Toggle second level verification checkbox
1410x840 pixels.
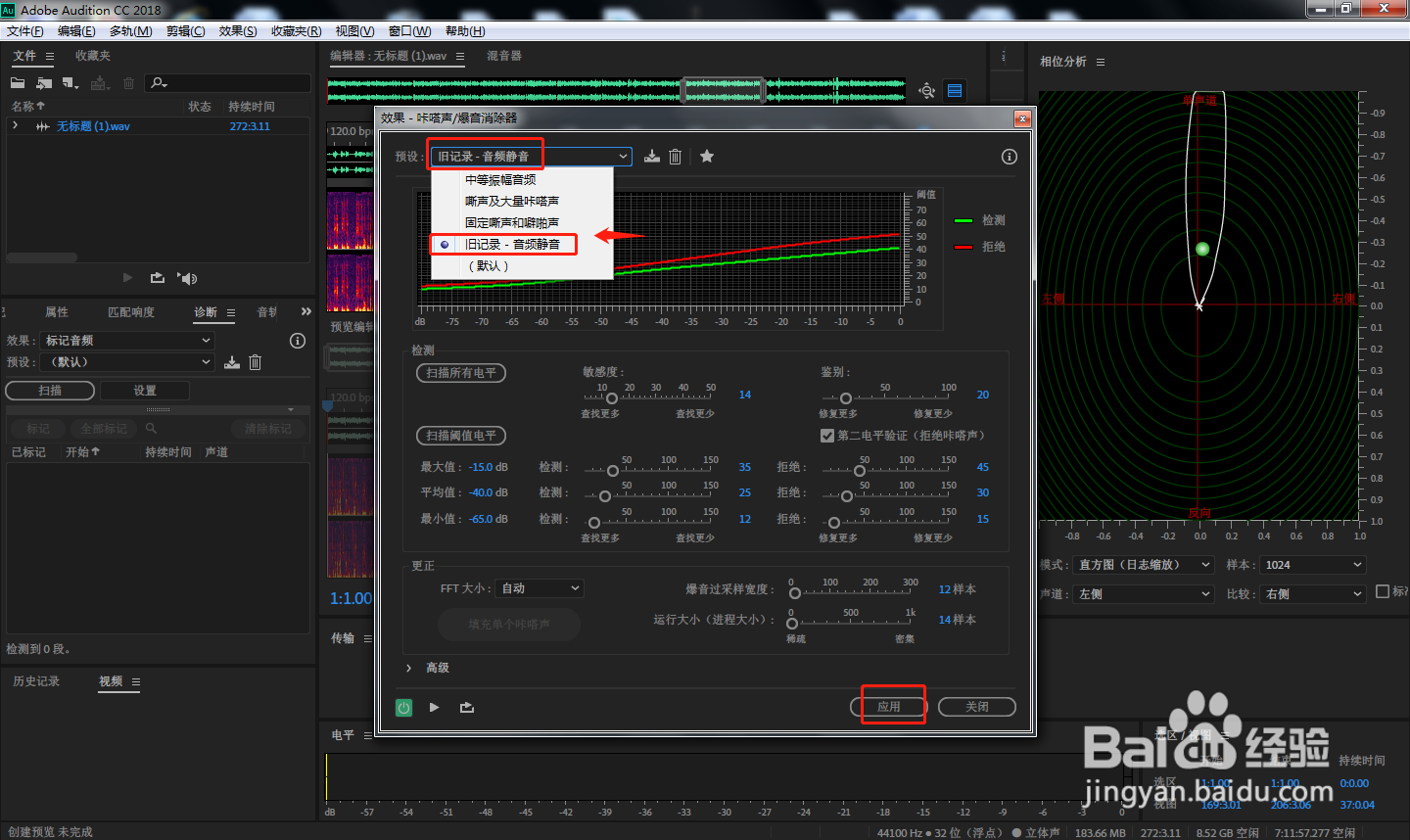point(827,436)
